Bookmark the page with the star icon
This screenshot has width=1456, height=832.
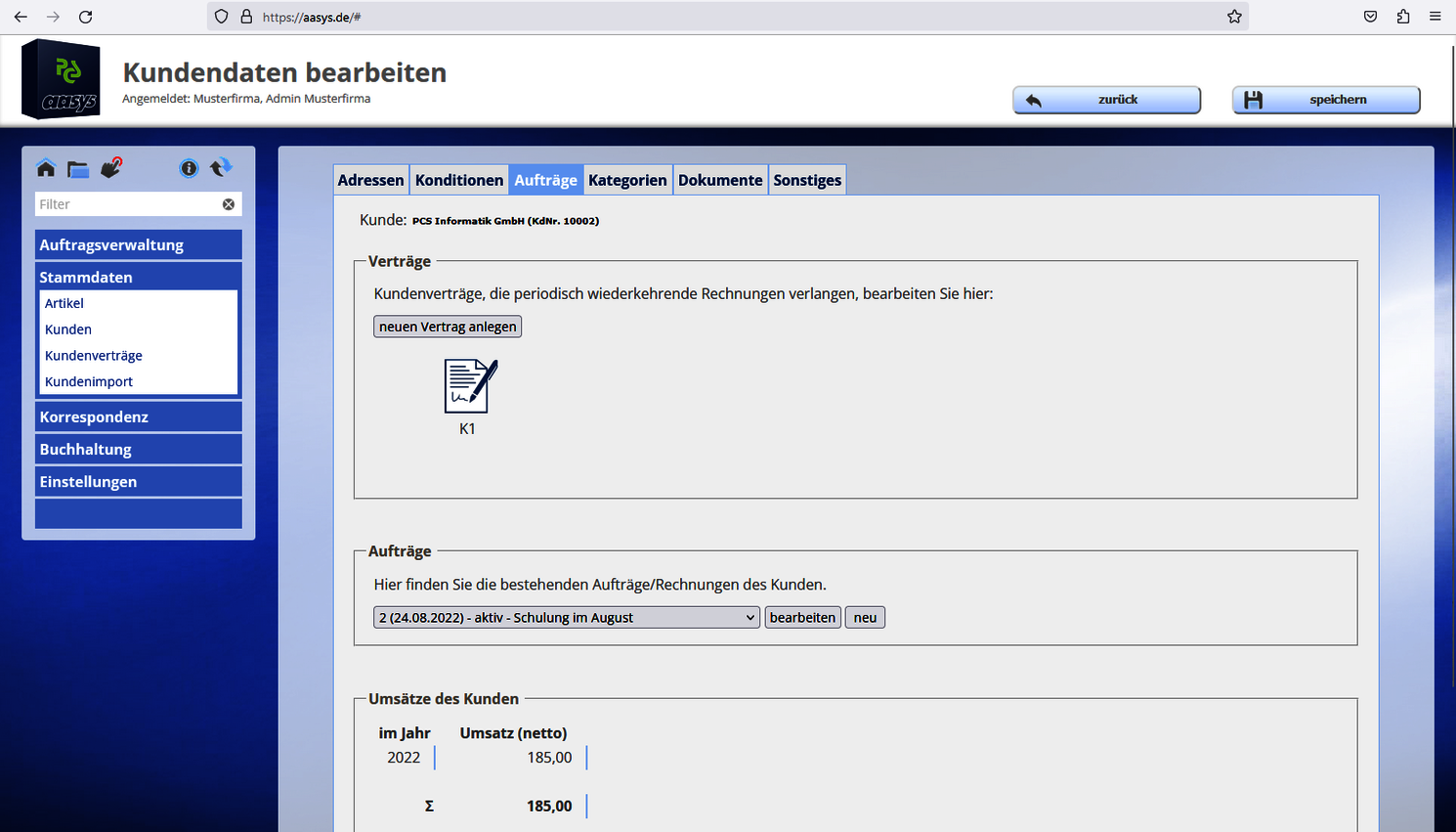coord(1234,17)
